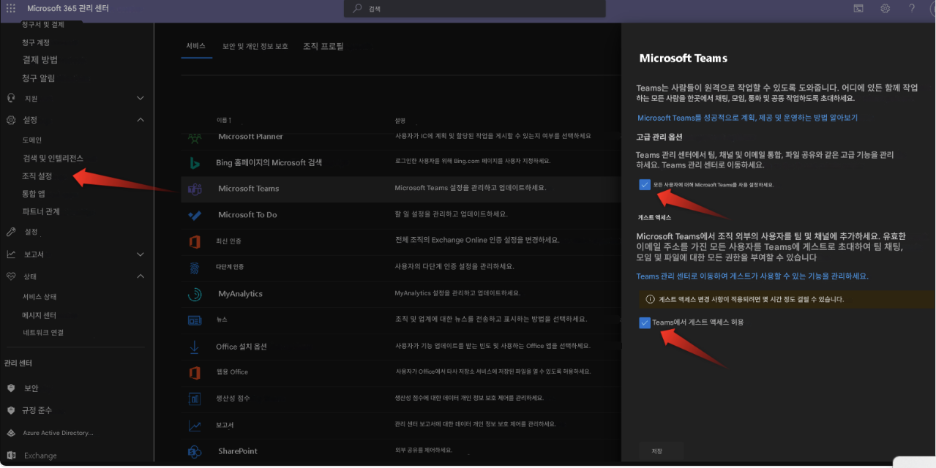Click the MyAnalytics icon
Image resolution: width=936 pixels, height=468 pixels.
[195, 294]
